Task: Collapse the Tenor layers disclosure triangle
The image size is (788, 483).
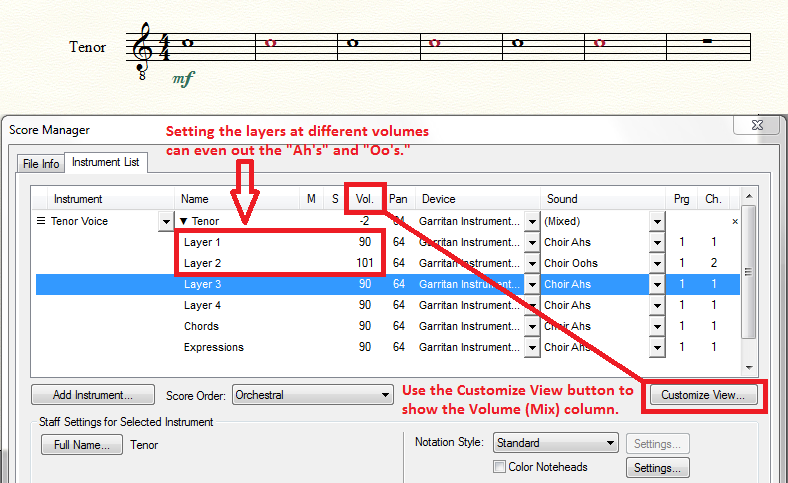Action: click(x=184, y=221)
